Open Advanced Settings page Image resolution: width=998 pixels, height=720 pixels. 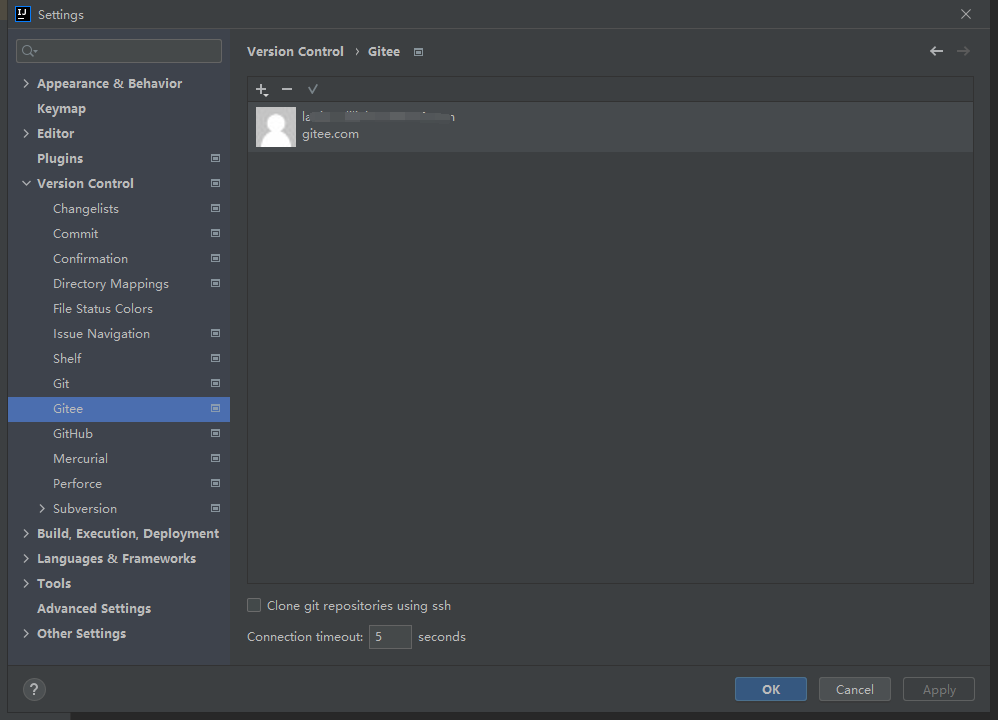(x=94, y=609)
